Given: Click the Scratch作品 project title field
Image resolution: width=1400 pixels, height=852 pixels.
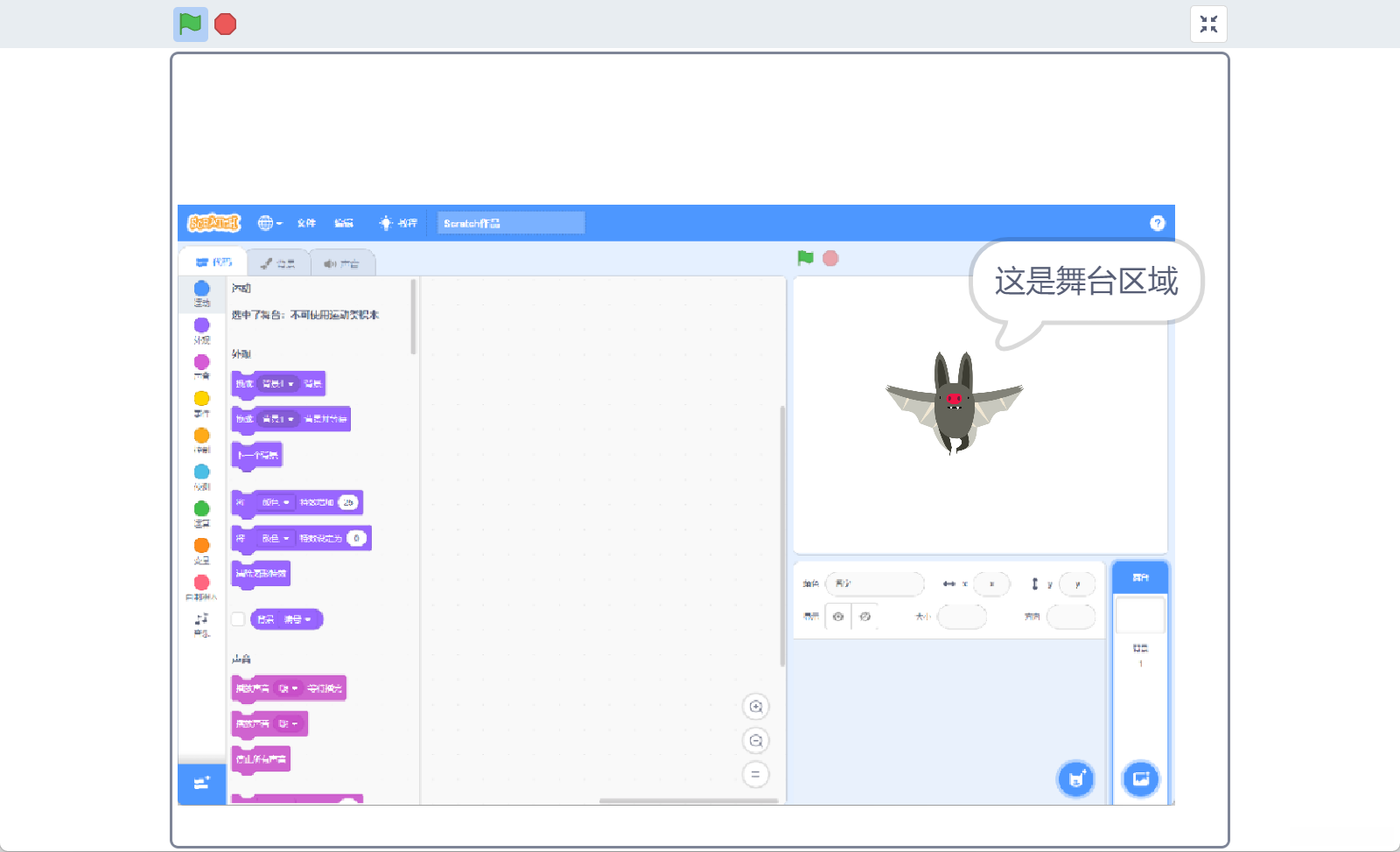Looking at the screenshot, I should [x=511, y=223].
